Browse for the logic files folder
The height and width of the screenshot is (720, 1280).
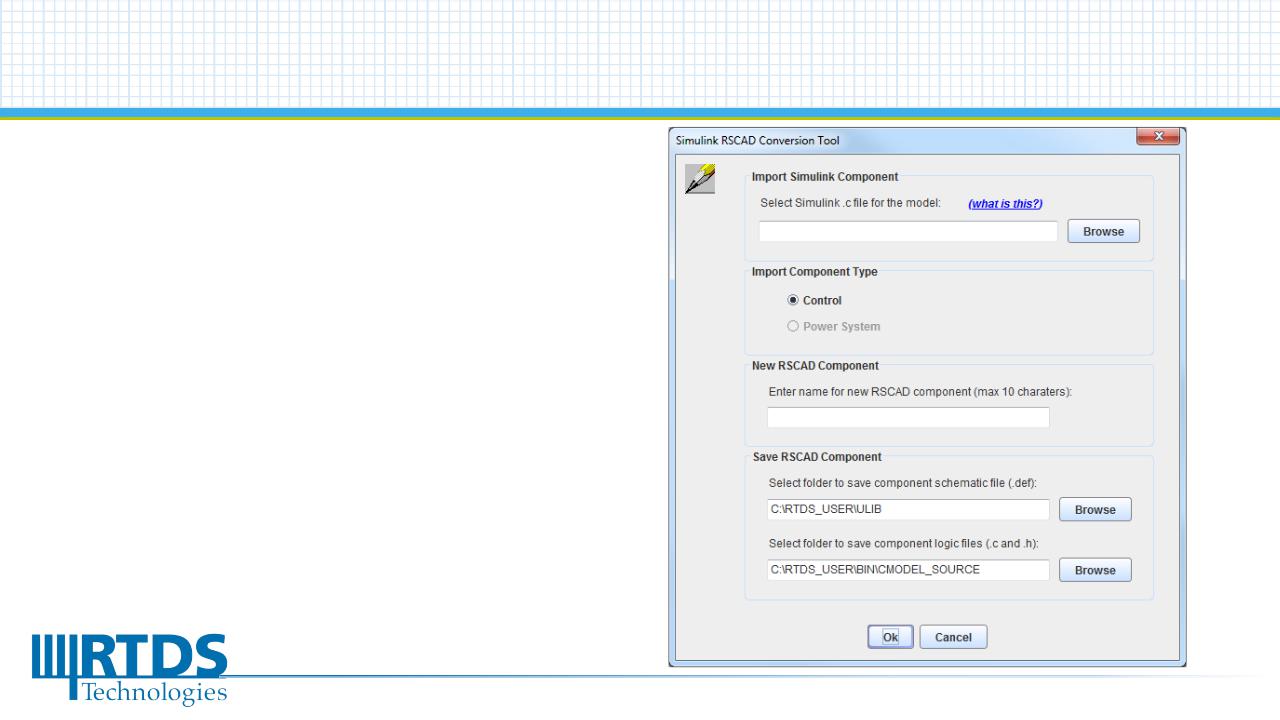[x=1095, y=570]
